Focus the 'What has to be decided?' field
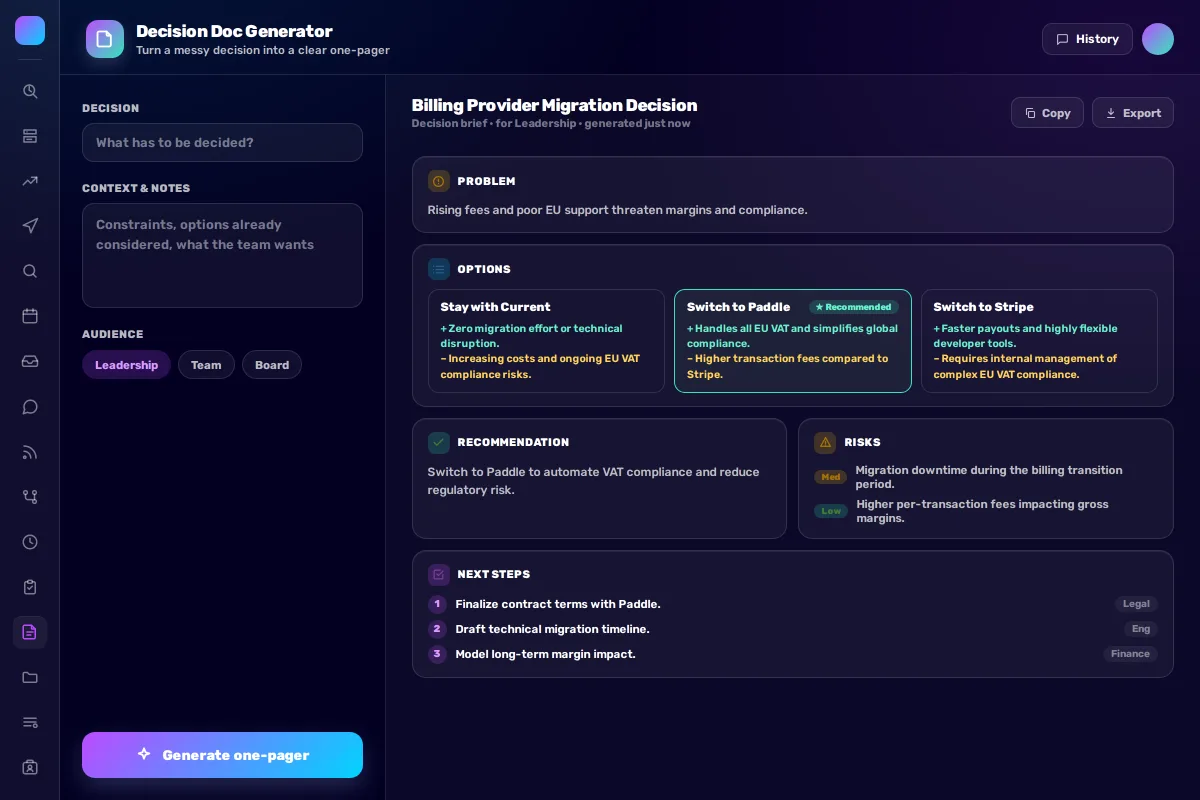This screenshot has height=800, width=1200. tap(222, 142)
